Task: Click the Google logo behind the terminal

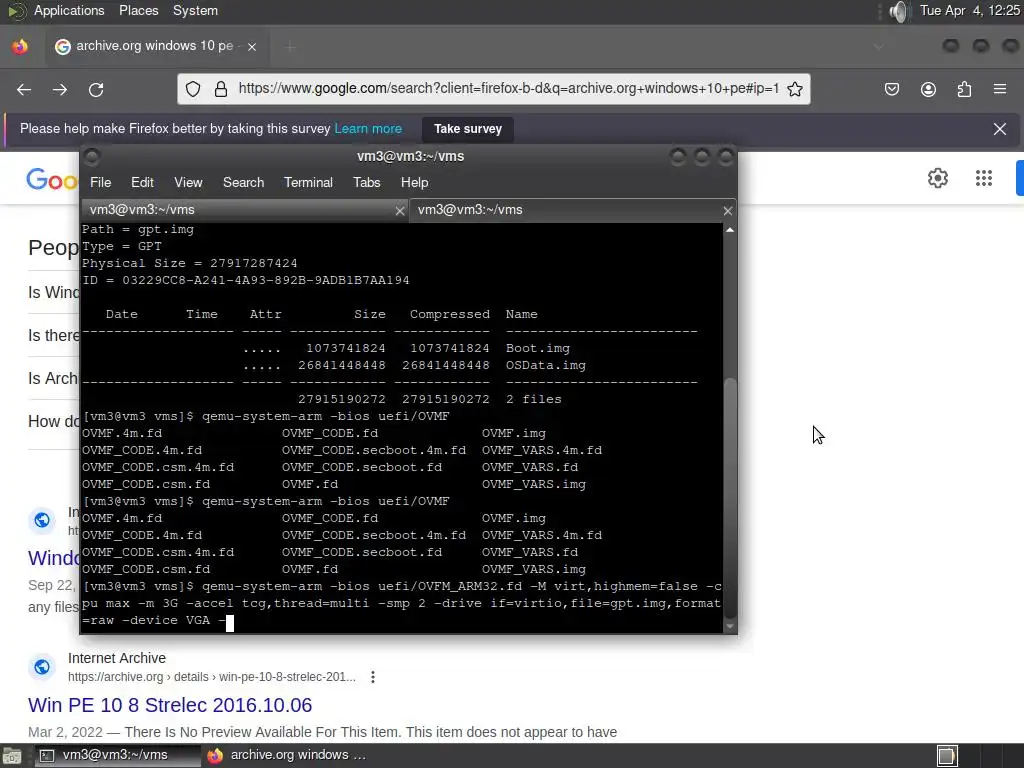Action: 52,179
